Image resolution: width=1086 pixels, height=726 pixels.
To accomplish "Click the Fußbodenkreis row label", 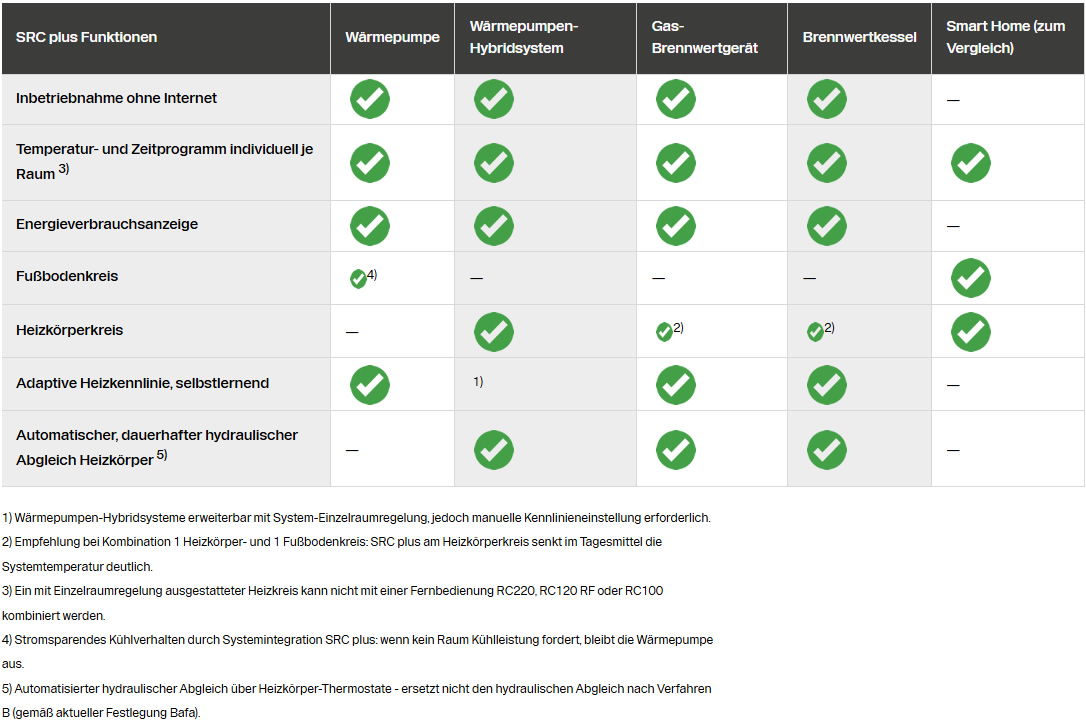I will (67, 277).
